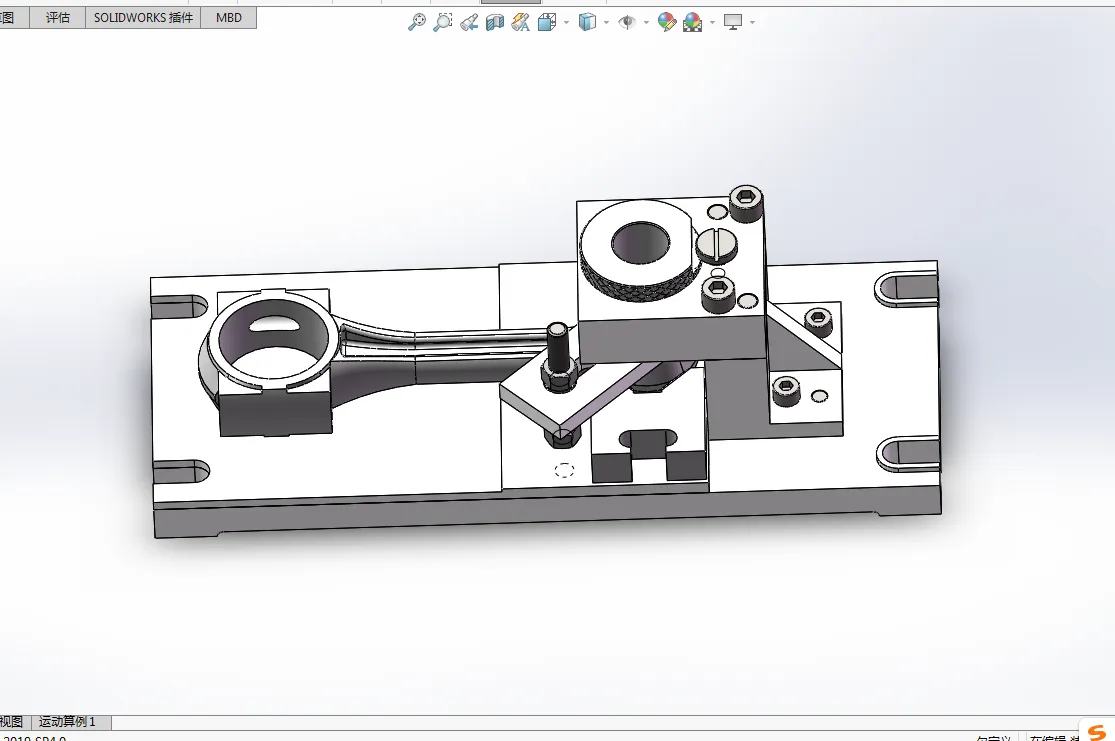Click the Zoom to Fit icon
This screenshot has width=1115, height=741.
pyautogui.click(x=417, y=22)
